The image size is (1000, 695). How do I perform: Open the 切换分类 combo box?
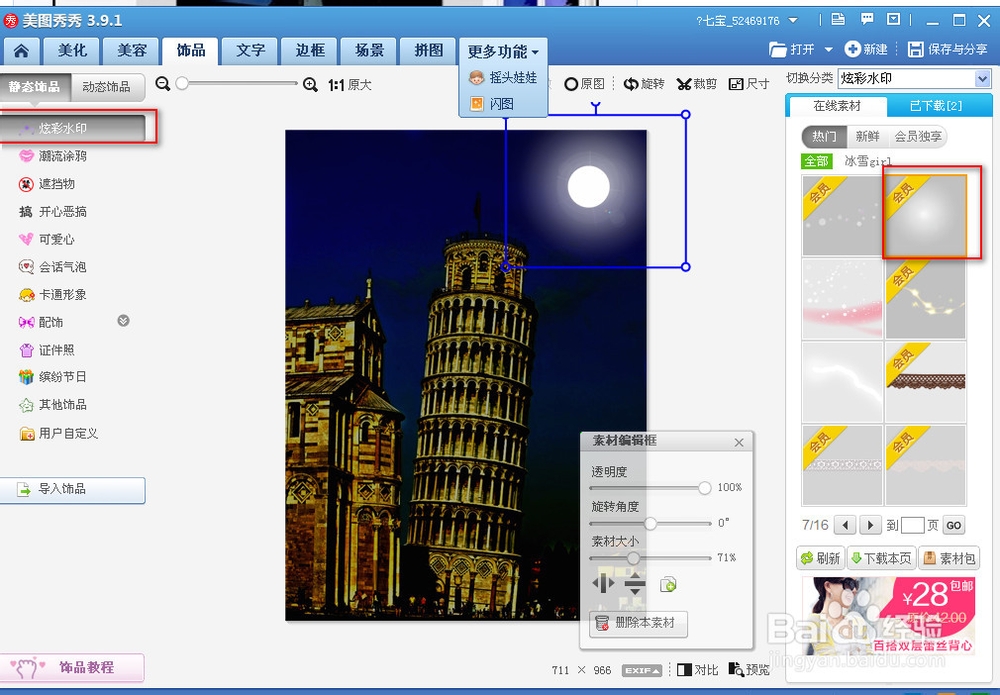[914, 78]
